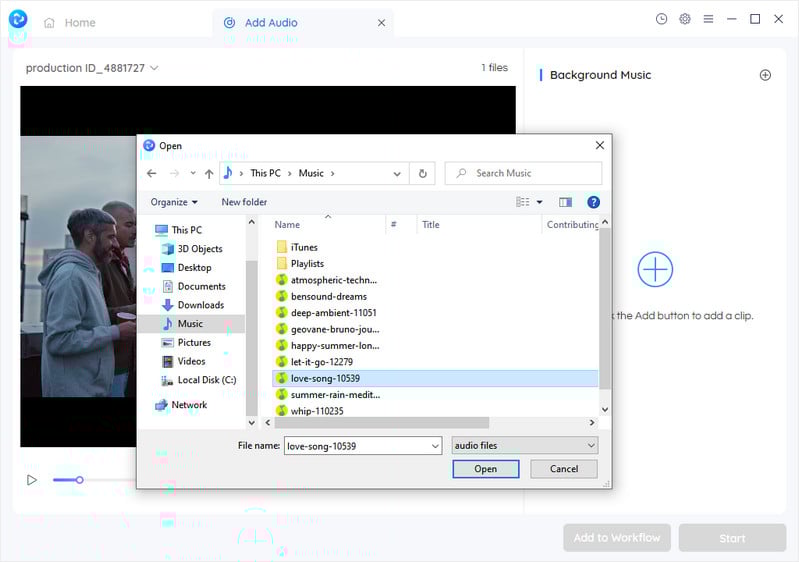Close the Open dialog
The image size is (799, 562).
click(x=600, y=145)
